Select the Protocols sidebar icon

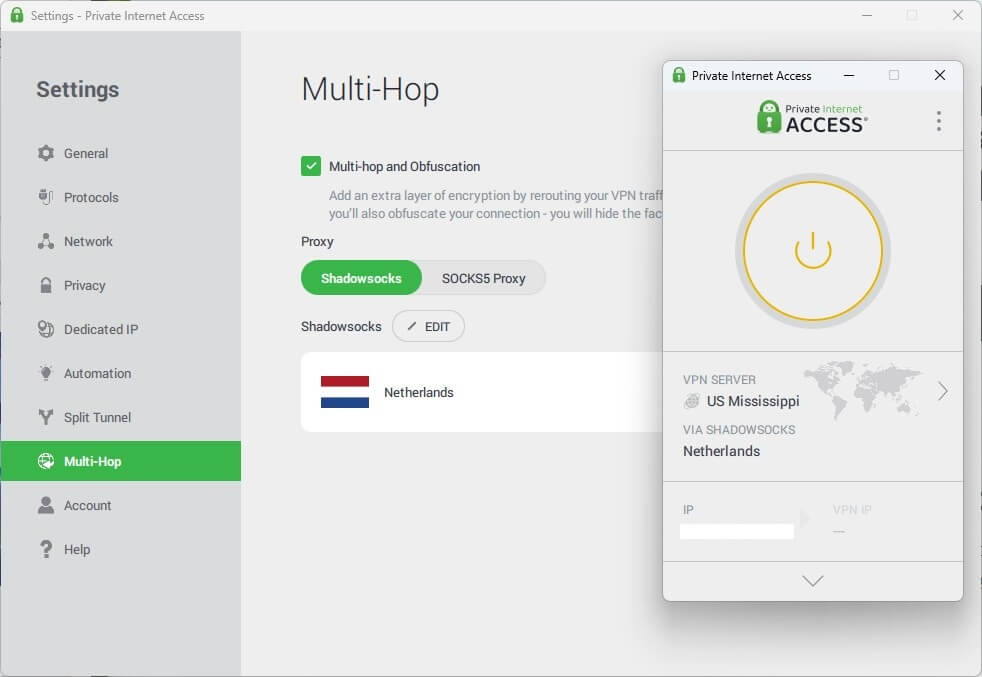(46, 197)
